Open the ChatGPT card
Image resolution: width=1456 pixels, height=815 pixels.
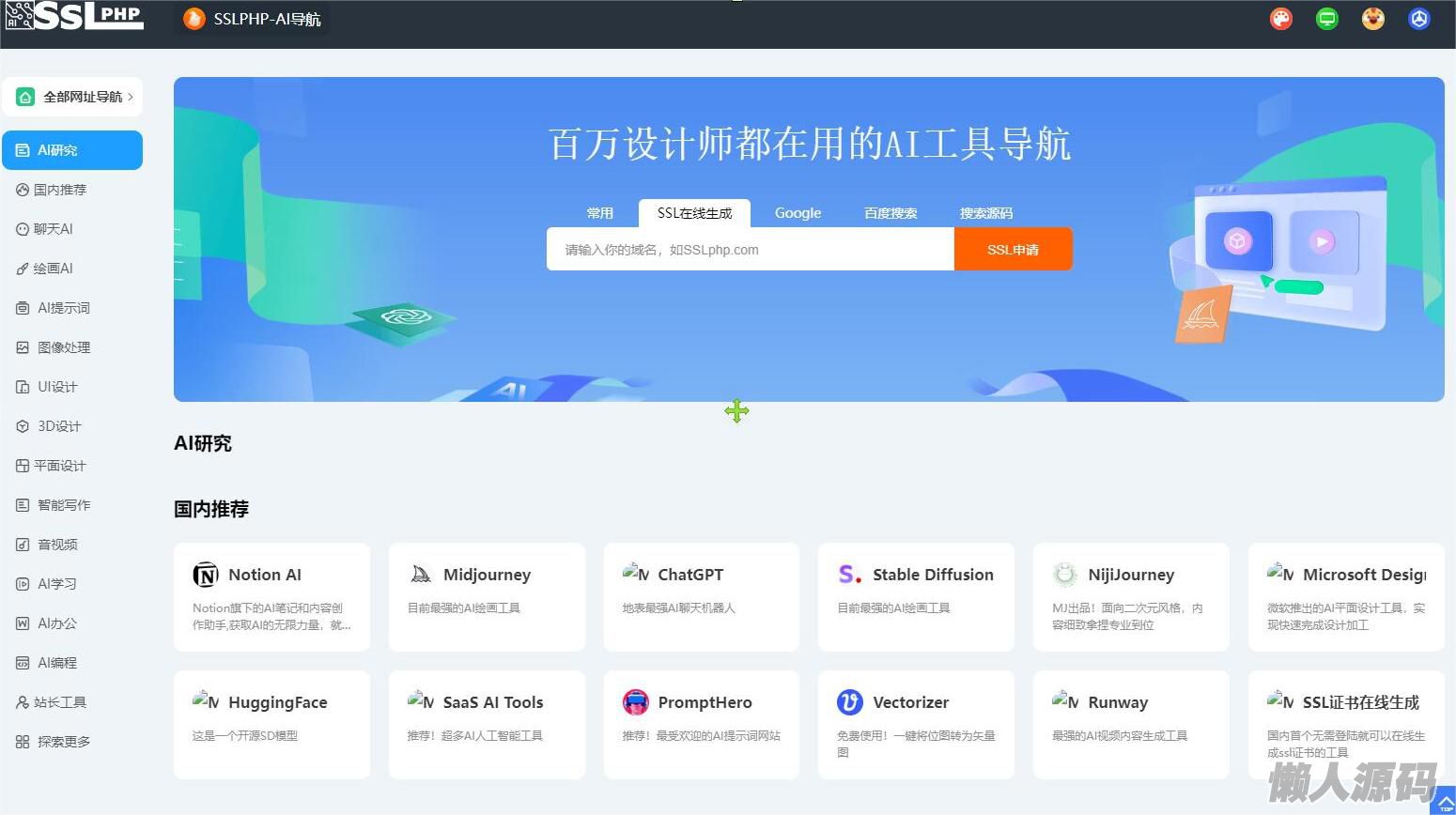click(x=702, y=597)
